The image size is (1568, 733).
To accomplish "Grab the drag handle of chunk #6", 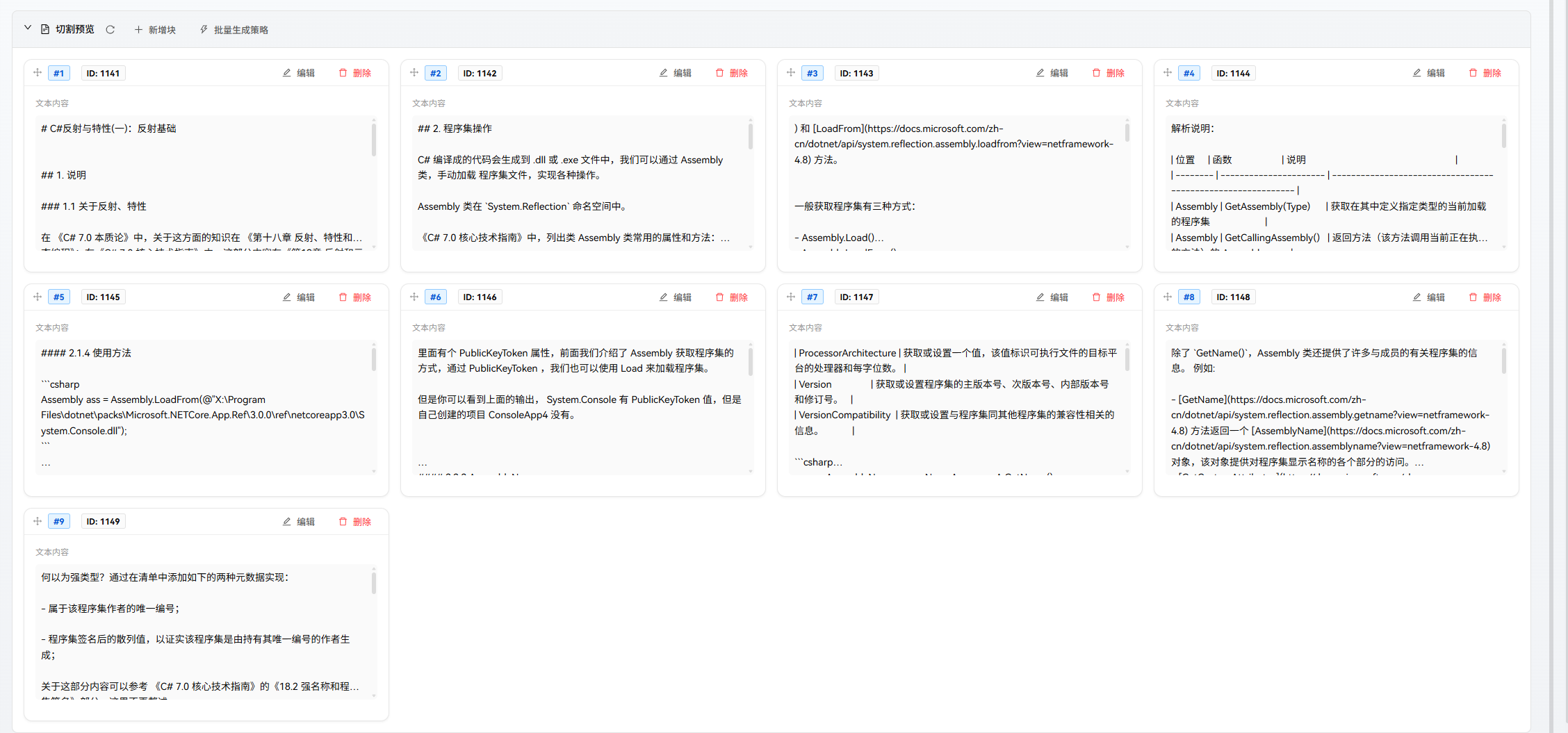I will 414,297.
